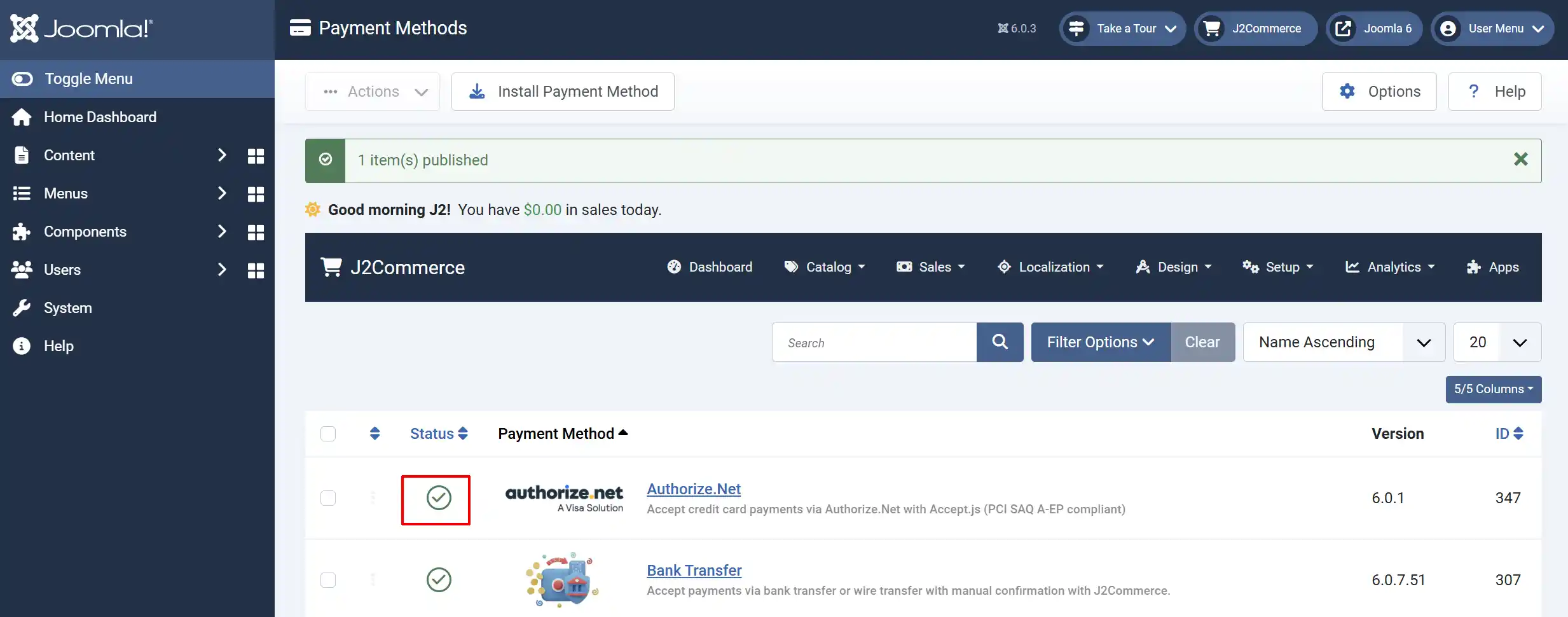The width and height of the screenshot is (1568, 617).
Task: Open the Bank Transfer link
Action: pyautogui.click(x=694, y=571)
